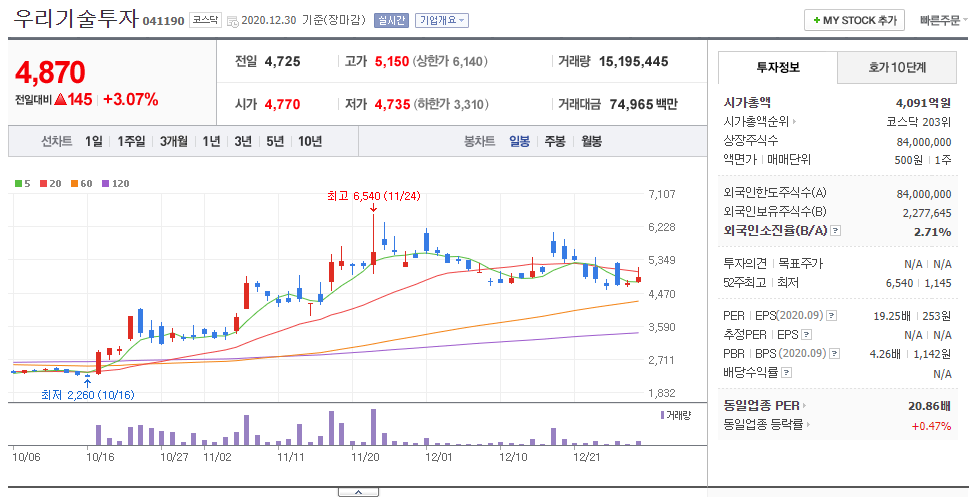
Task: Select 10년 line chart period
Action: tap(310, 141)
